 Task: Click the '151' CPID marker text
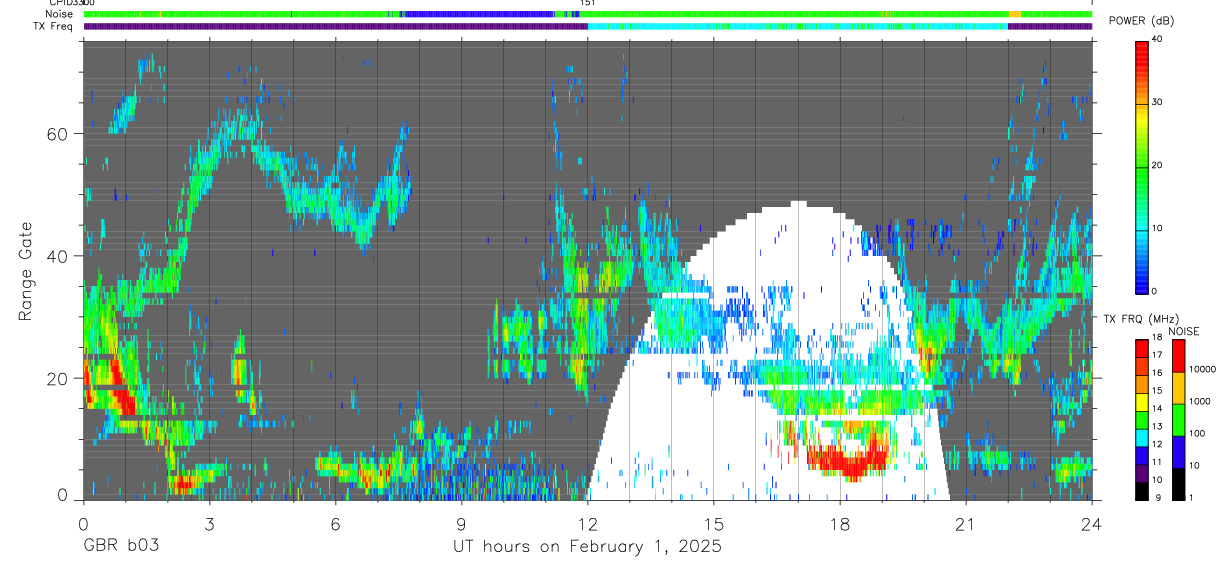[x=588, y=4]
